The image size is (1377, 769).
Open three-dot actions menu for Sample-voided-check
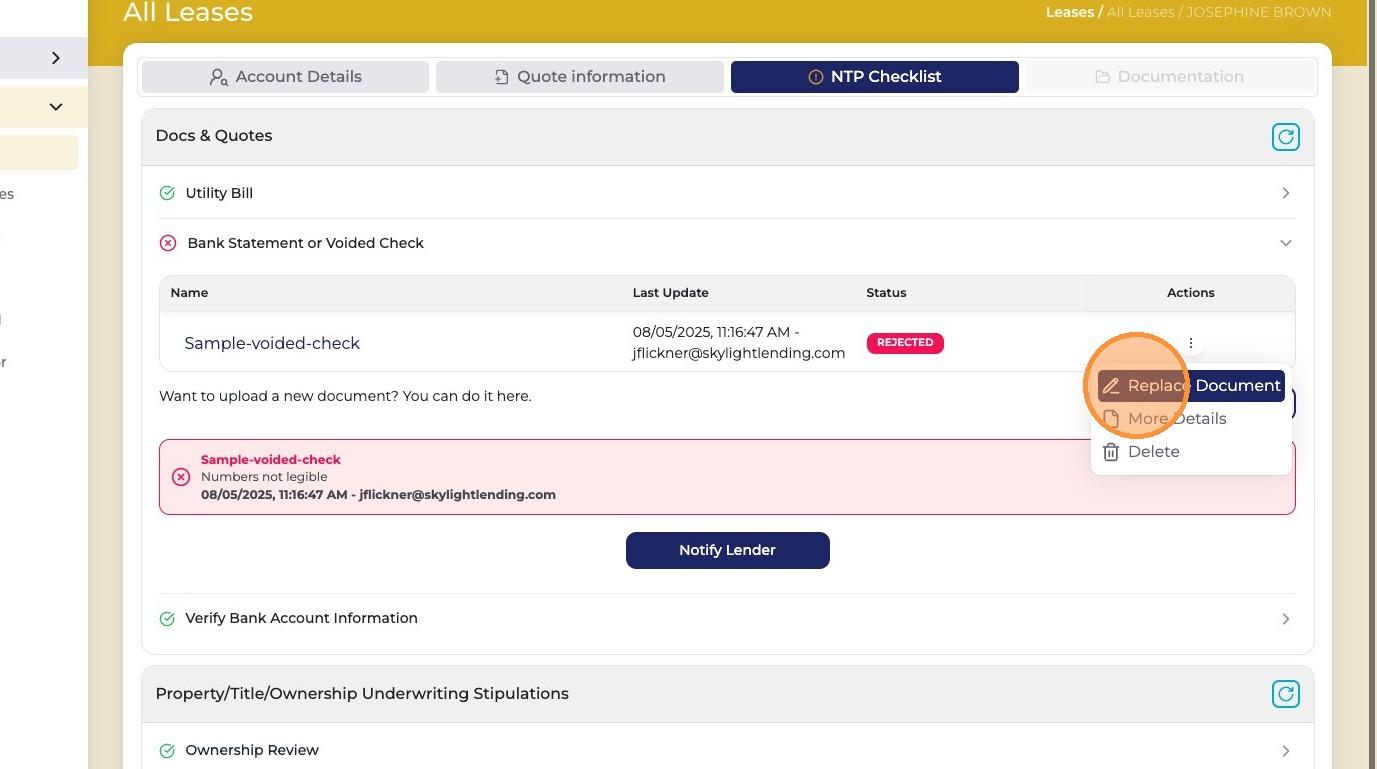click(1191, 343)
